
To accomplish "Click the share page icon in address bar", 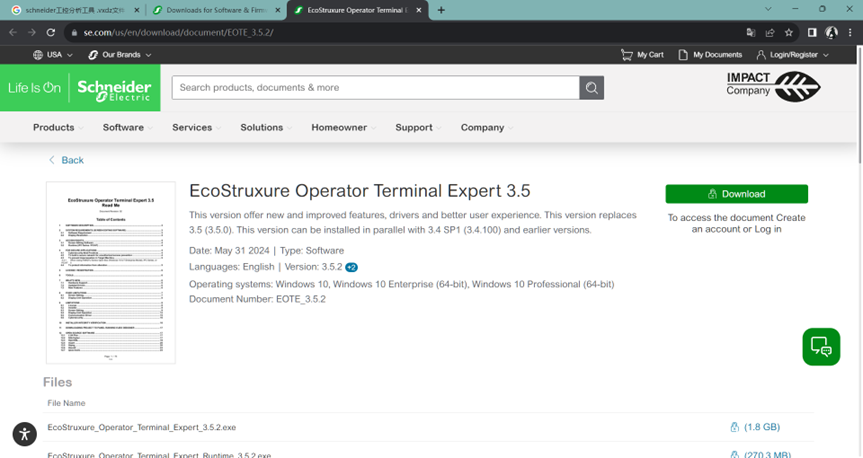I will (770, 32).
